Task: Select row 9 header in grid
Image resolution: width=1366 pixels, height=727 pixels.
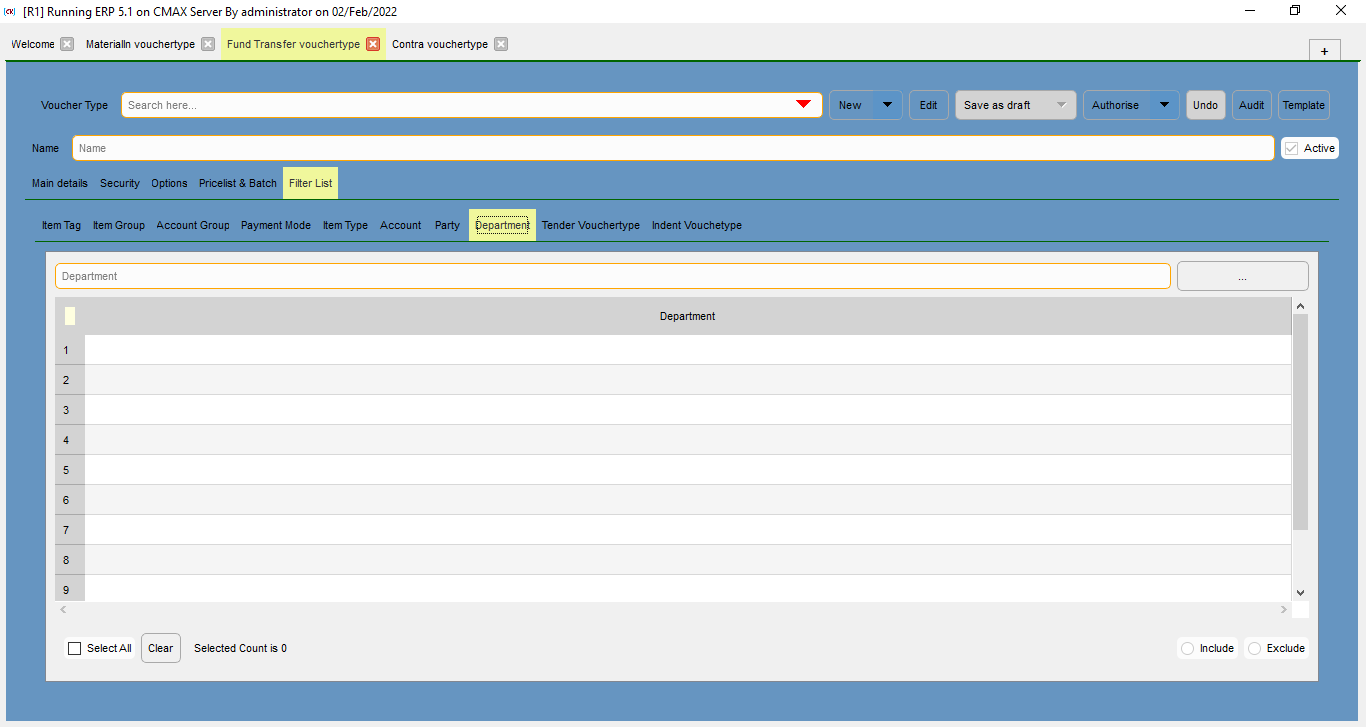Action: coord(70,589)
